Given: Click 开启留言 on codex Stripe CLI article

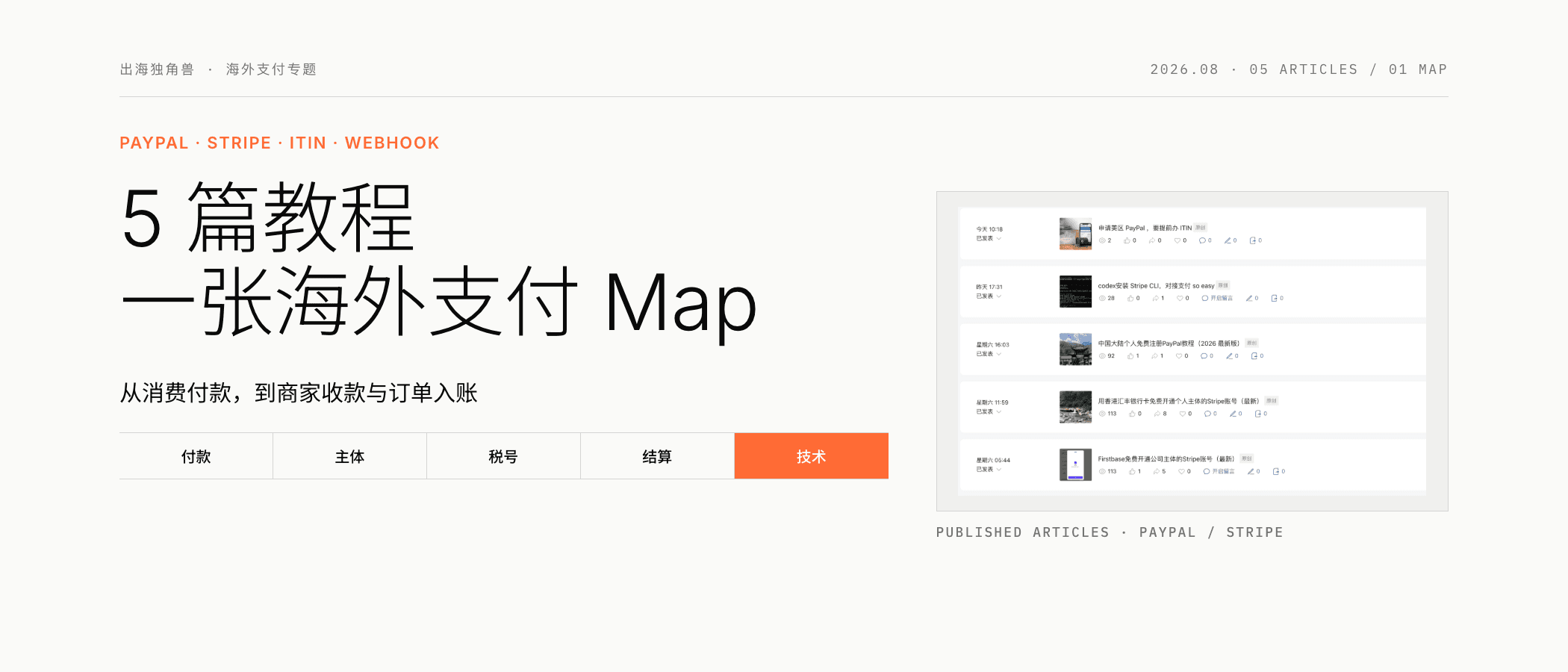Looking at the screenshot, I should 1217,298.
